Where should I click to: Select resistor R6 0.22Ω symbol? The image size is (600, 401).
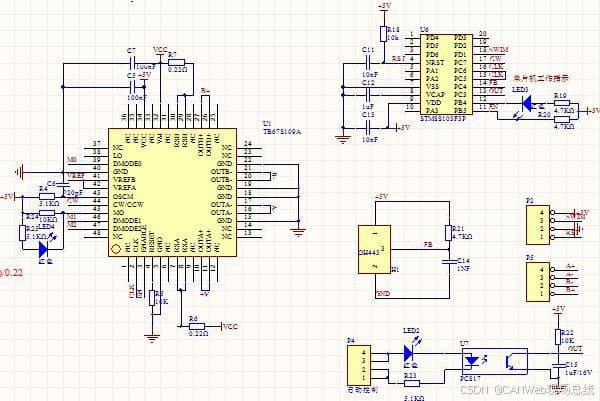coord(197,326)
